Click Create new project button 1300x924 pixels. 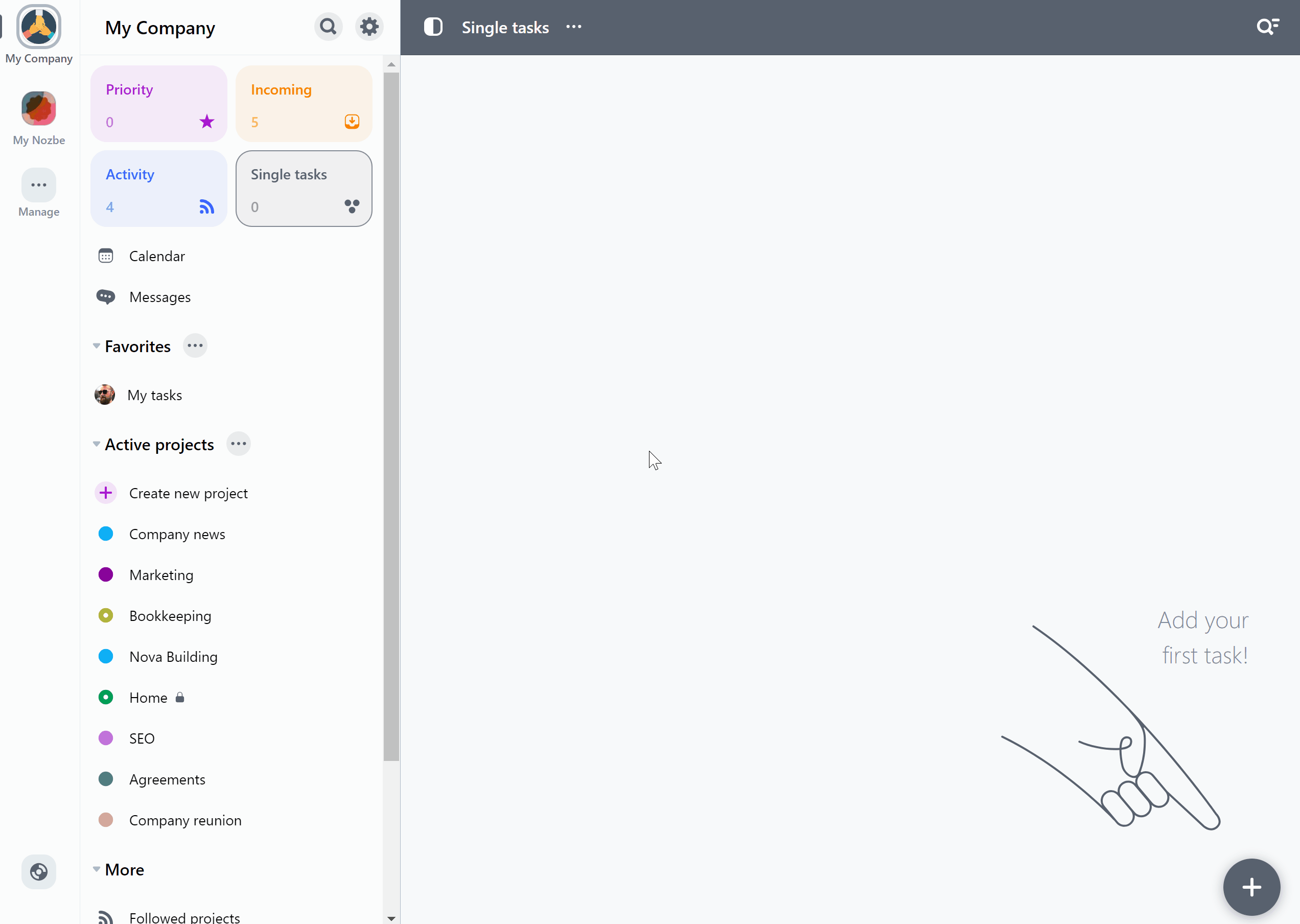pyautogui.click(x=188, y=492)
